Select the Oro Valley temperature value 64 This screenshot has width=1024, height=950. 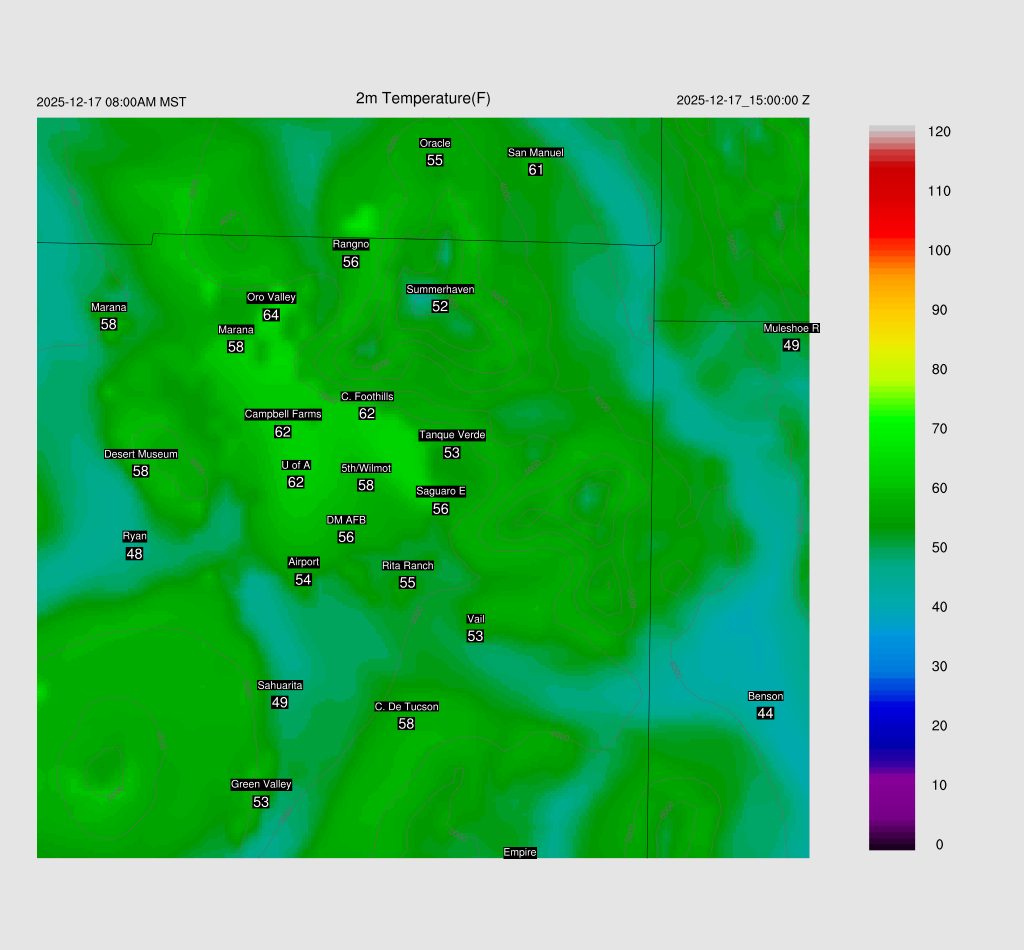(x=271, y=315)
